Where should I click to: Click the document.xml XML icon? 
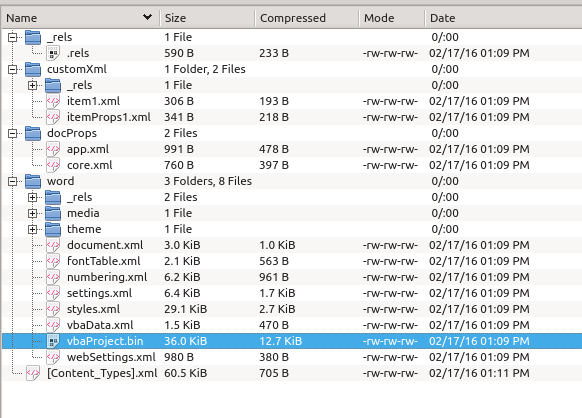pos(53,245)
